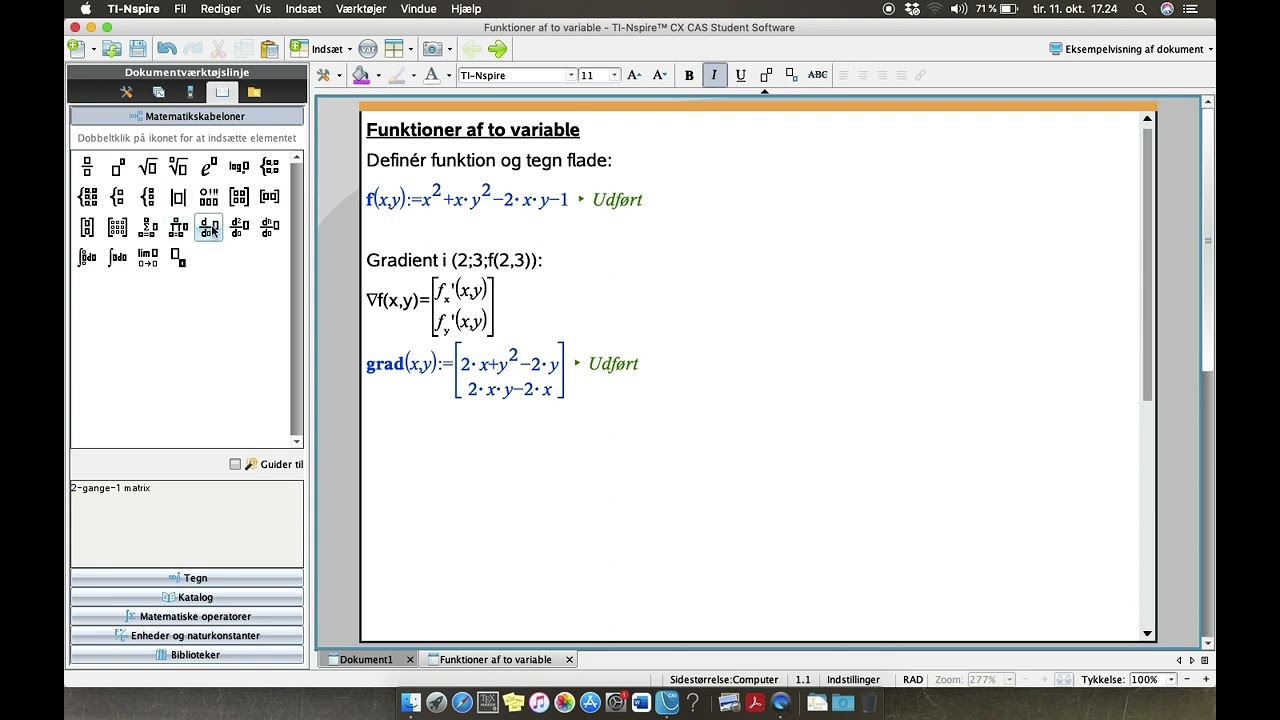
Task: Insert the first derivative template
Action: 209,228
